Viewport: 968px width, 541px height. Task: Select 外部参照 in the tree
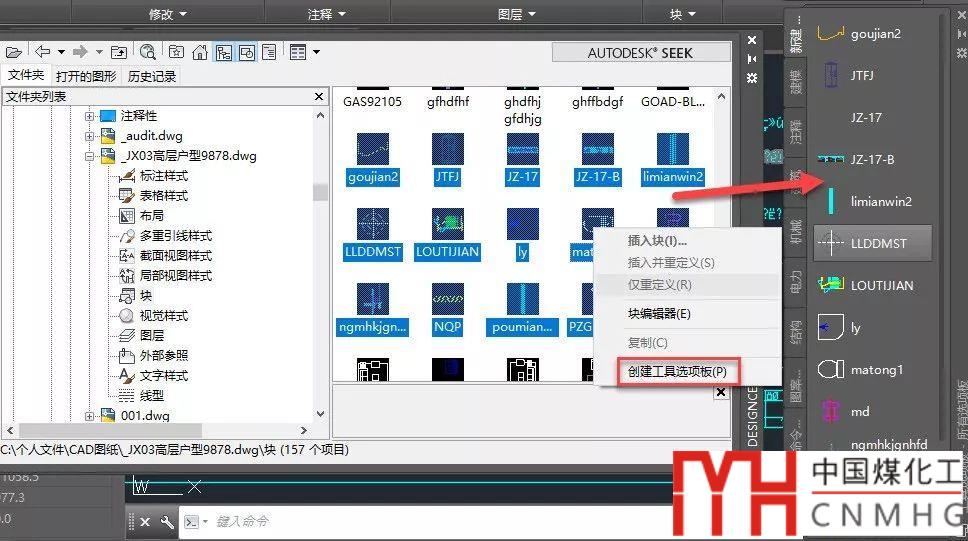(164, 356)
